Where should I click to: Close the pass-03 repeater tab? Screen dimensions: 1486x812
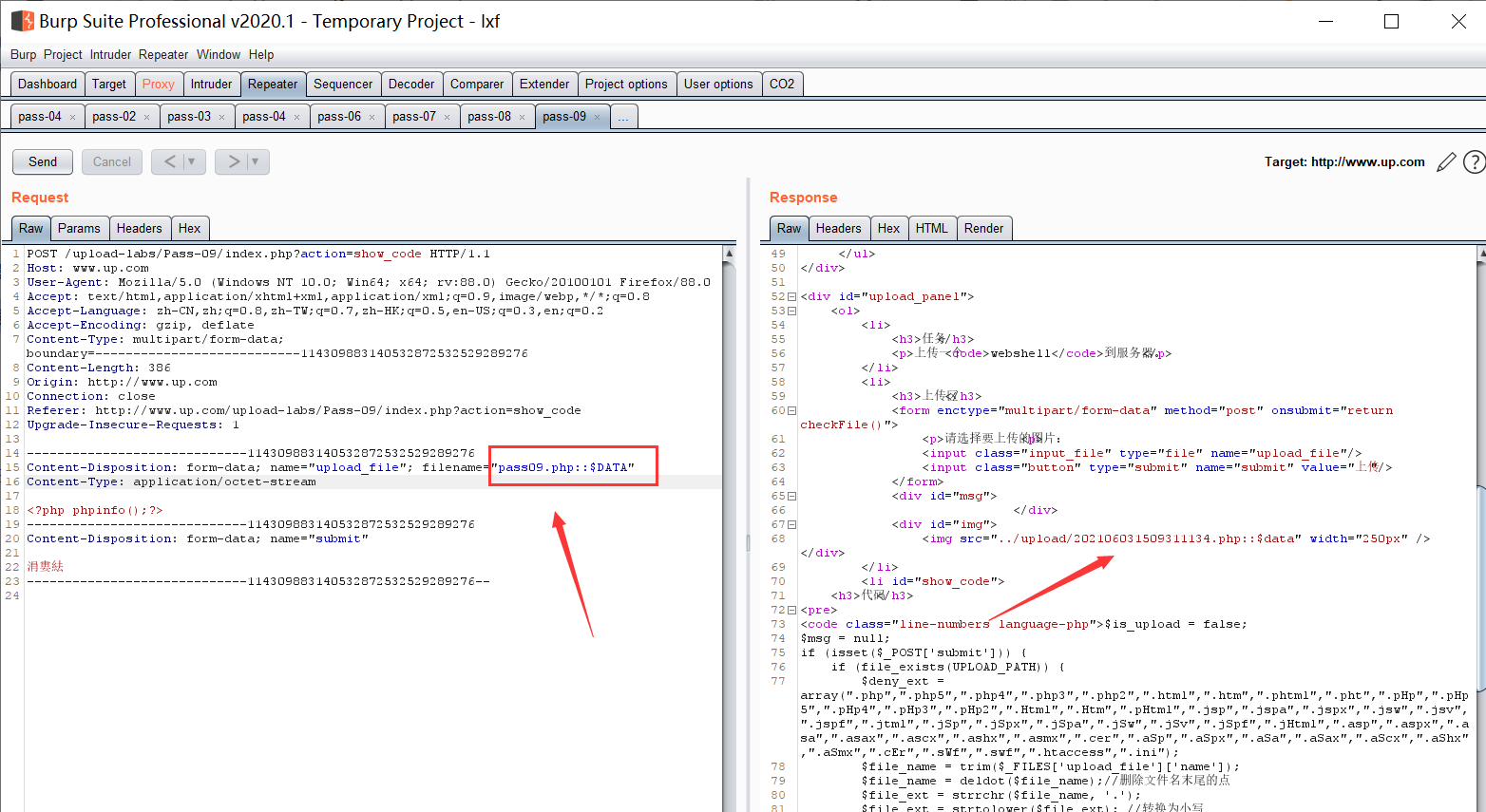(x=221, y=117)
